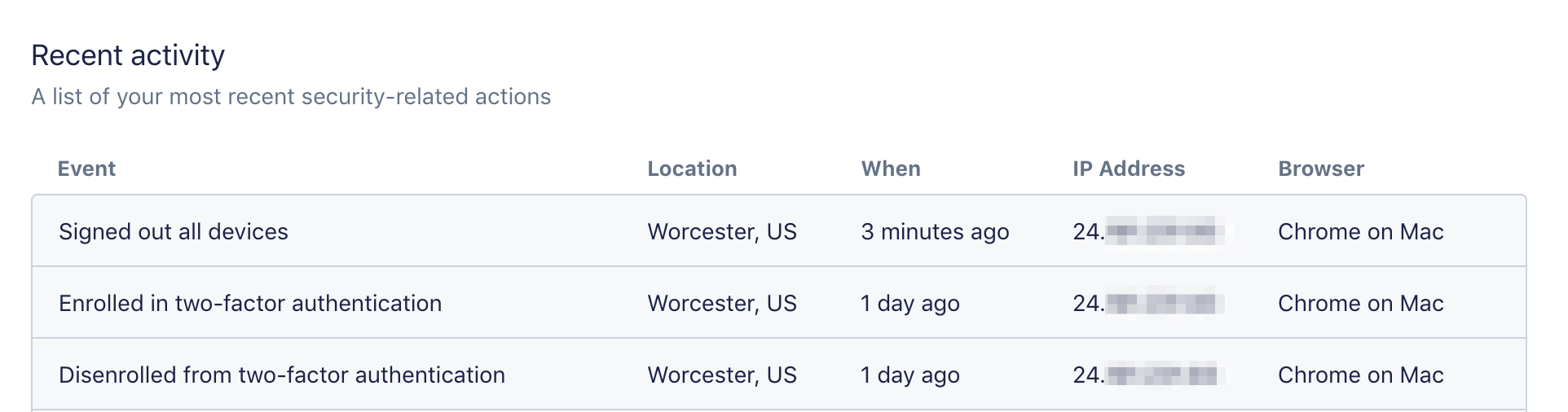This screenshot has width=1568, height=412.
Task: Select "Enrolled in two-factor authentication" event
Action: pos(250,304)
